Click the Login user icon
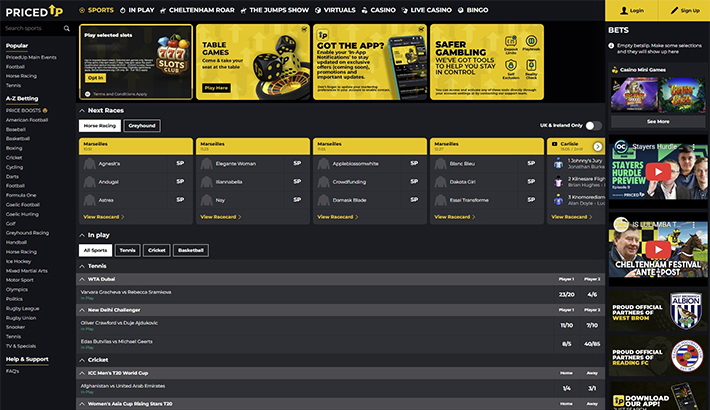 (624, 10)
